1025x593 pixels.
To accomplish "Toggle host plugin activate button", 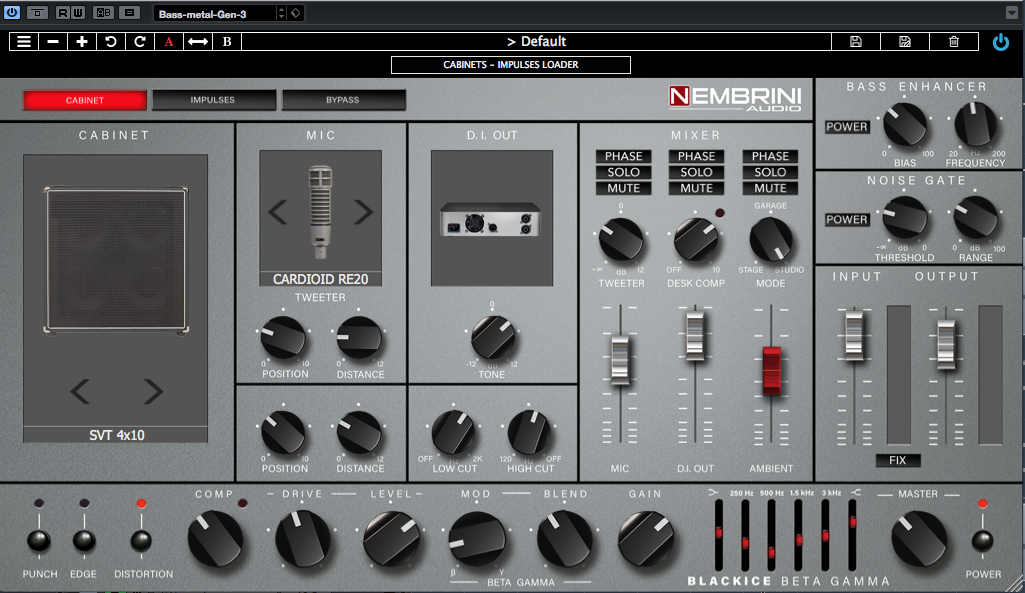I will 12,12.
